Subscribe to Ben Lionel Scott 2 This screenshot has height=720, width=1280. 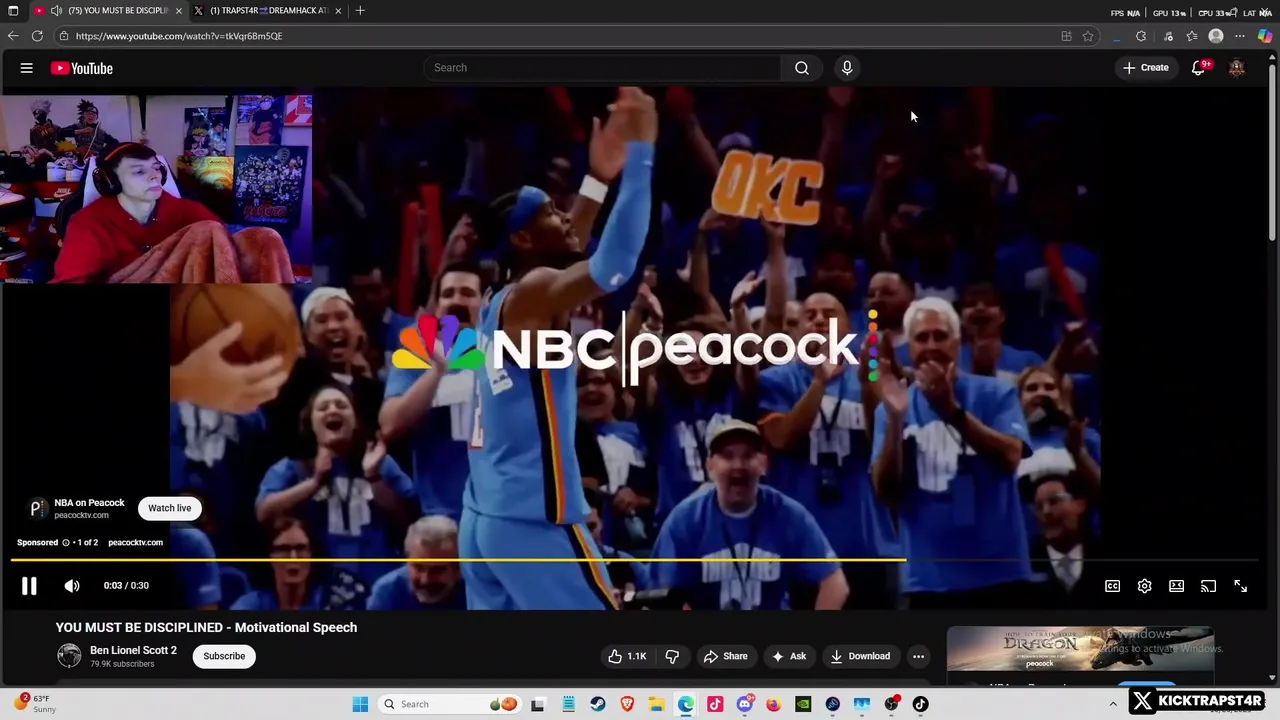point(224,656)
